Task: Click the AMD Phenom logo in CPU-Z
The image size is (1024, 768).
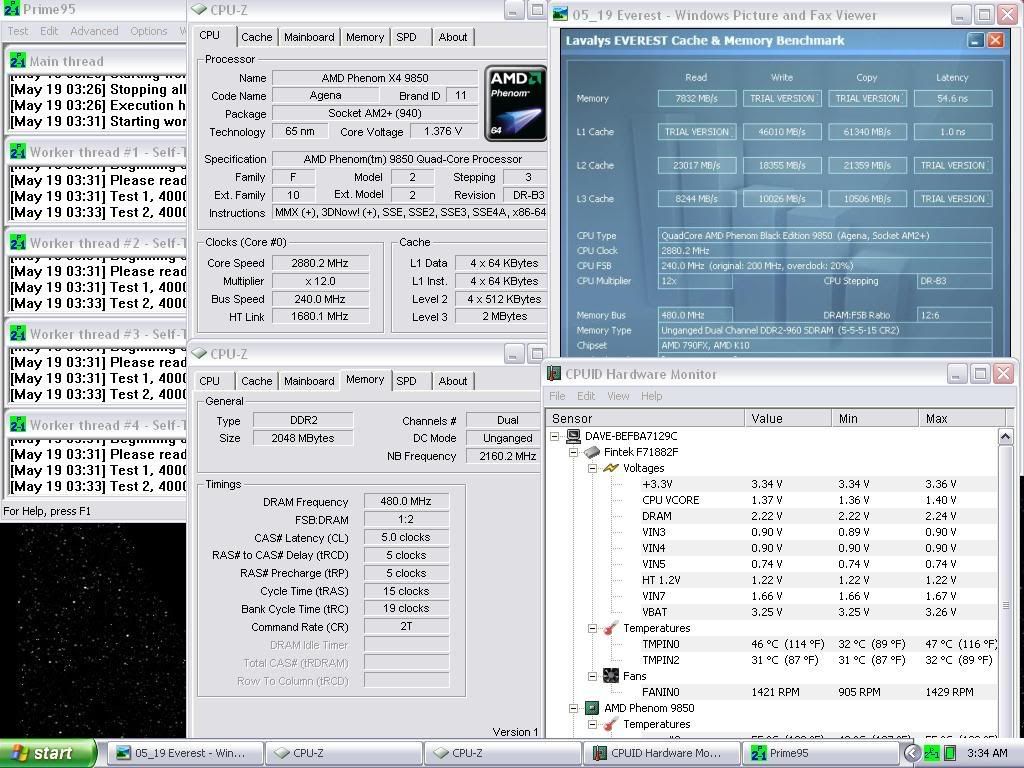Action: click(515, 103)
